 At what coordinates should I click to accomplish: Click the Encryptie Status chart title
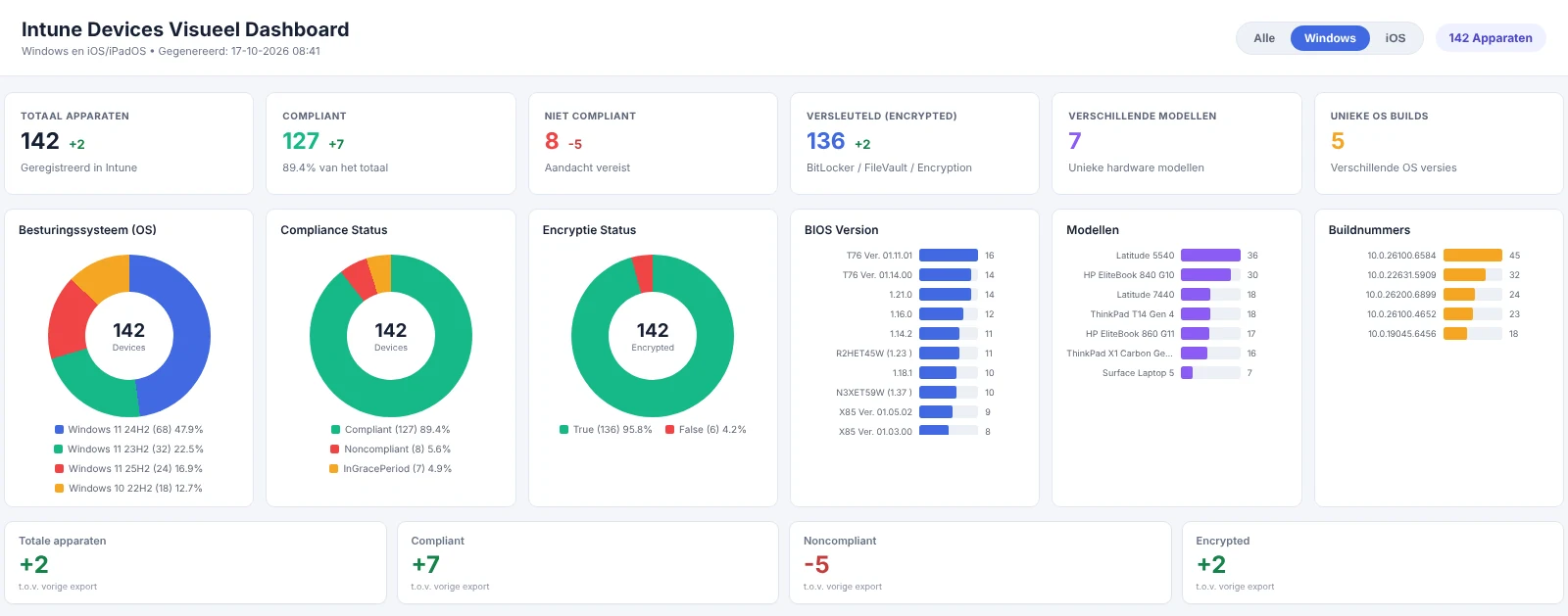click(x=589, y=230)
